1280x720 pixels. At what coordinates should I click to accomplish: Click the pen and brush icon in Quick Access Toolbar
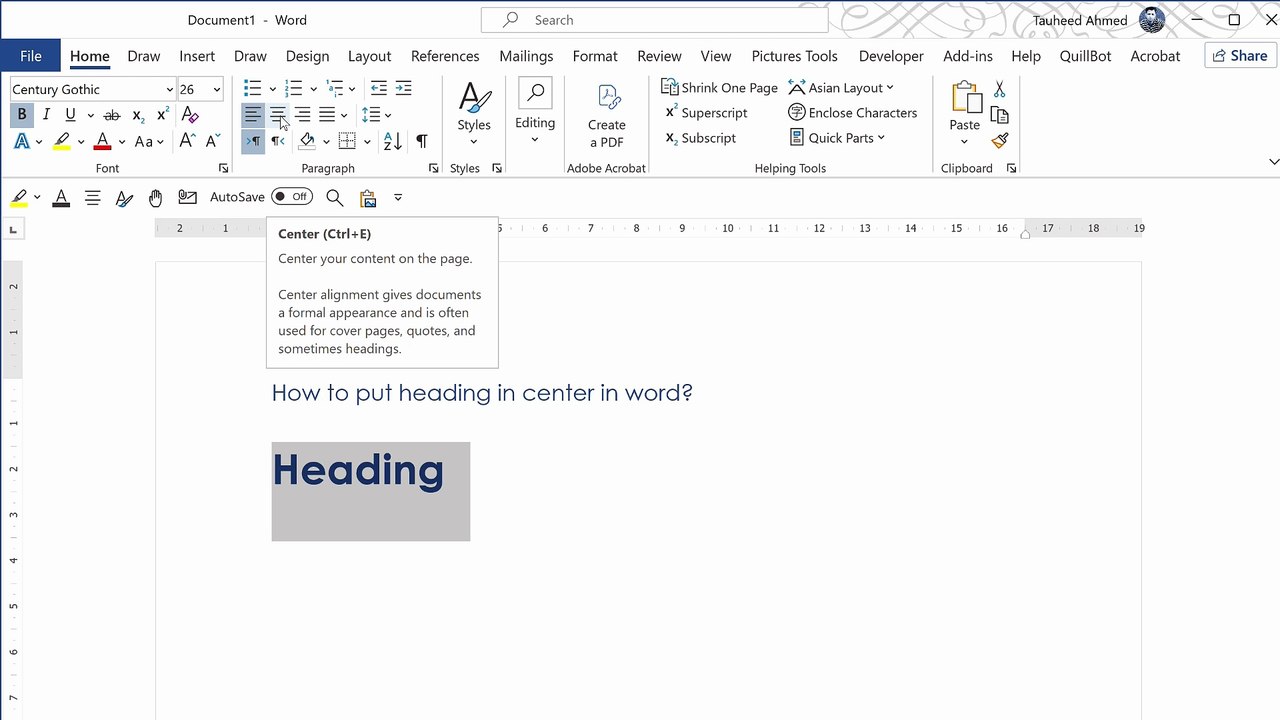coord(124,198)
